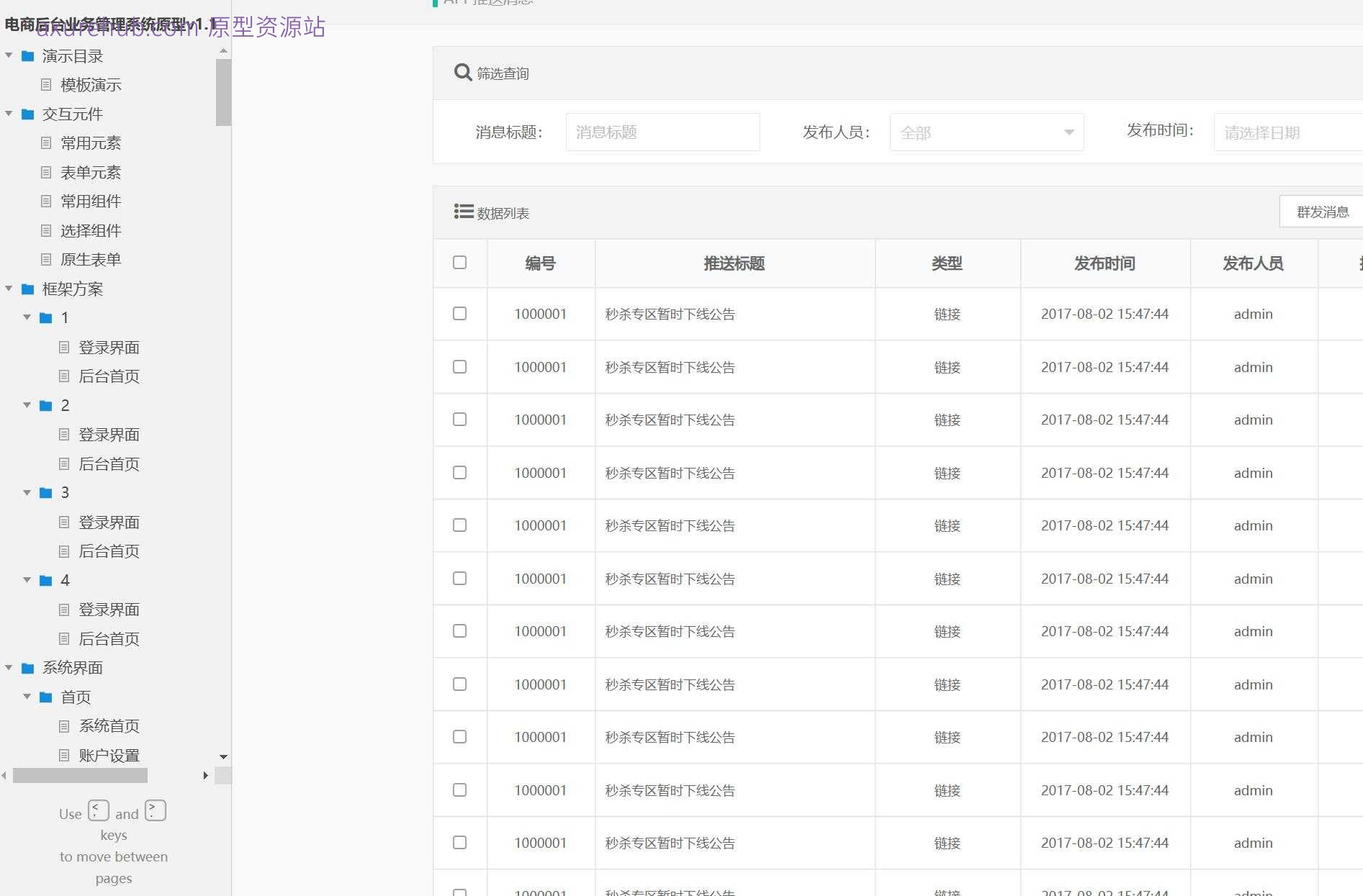The width and height of the screenshot is (1363, 896).
Task: Click the list icon beside 数据列表
Action: coord(464,212)
